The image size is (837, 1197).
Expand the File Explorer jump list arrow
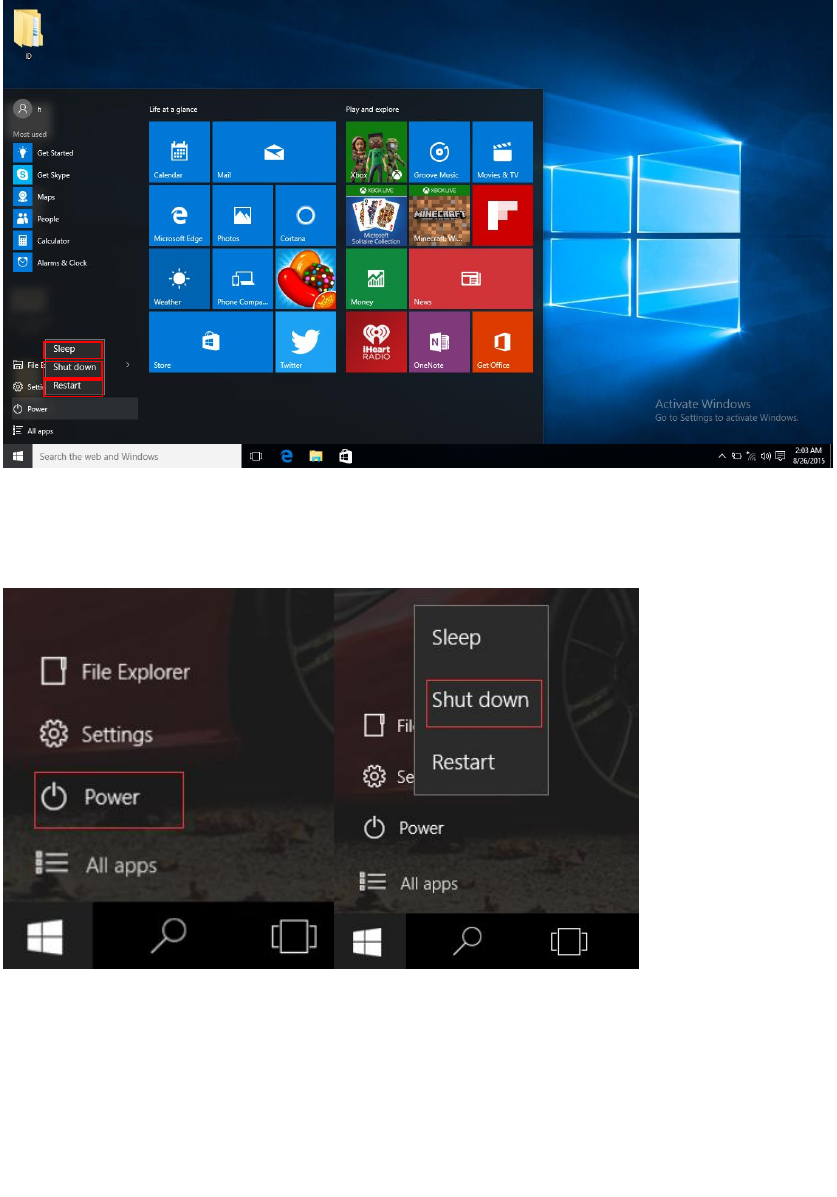click(x=128, y=365)
